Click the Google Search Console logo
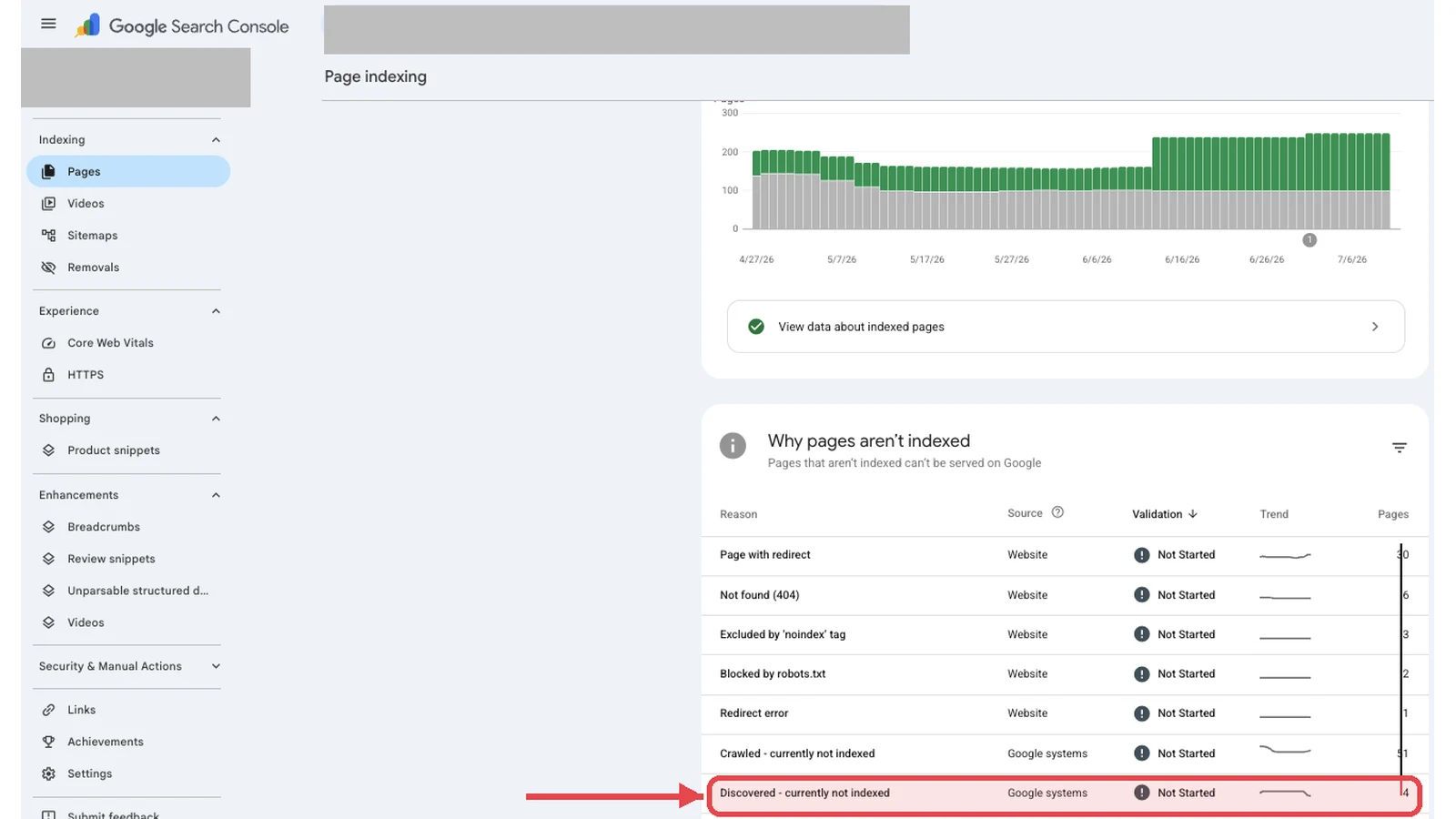This screenshot has height=819, width=1456. click(182, 25)
